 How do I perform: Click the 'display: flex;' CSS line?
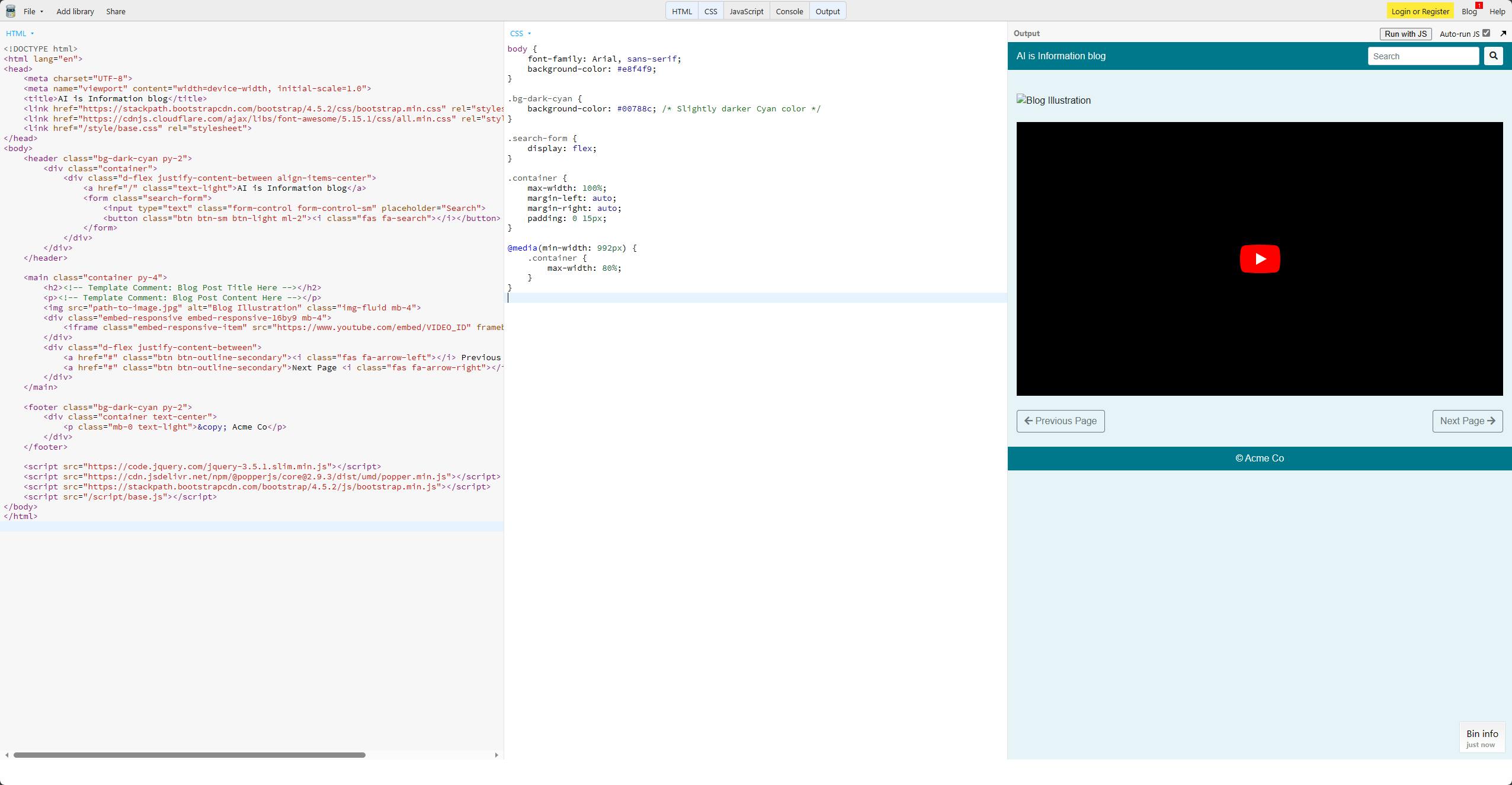coord(562,148)
